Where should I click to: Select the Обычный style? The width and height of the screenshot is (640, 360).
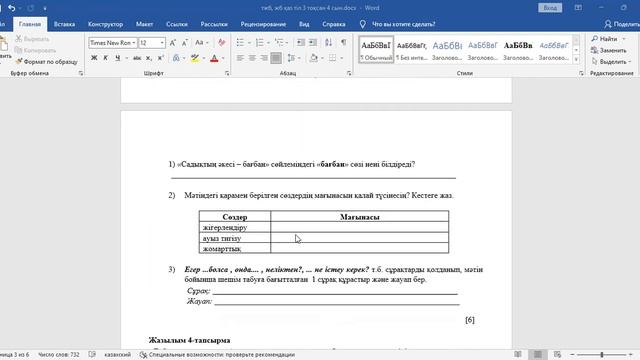click(x=376, y=50)
